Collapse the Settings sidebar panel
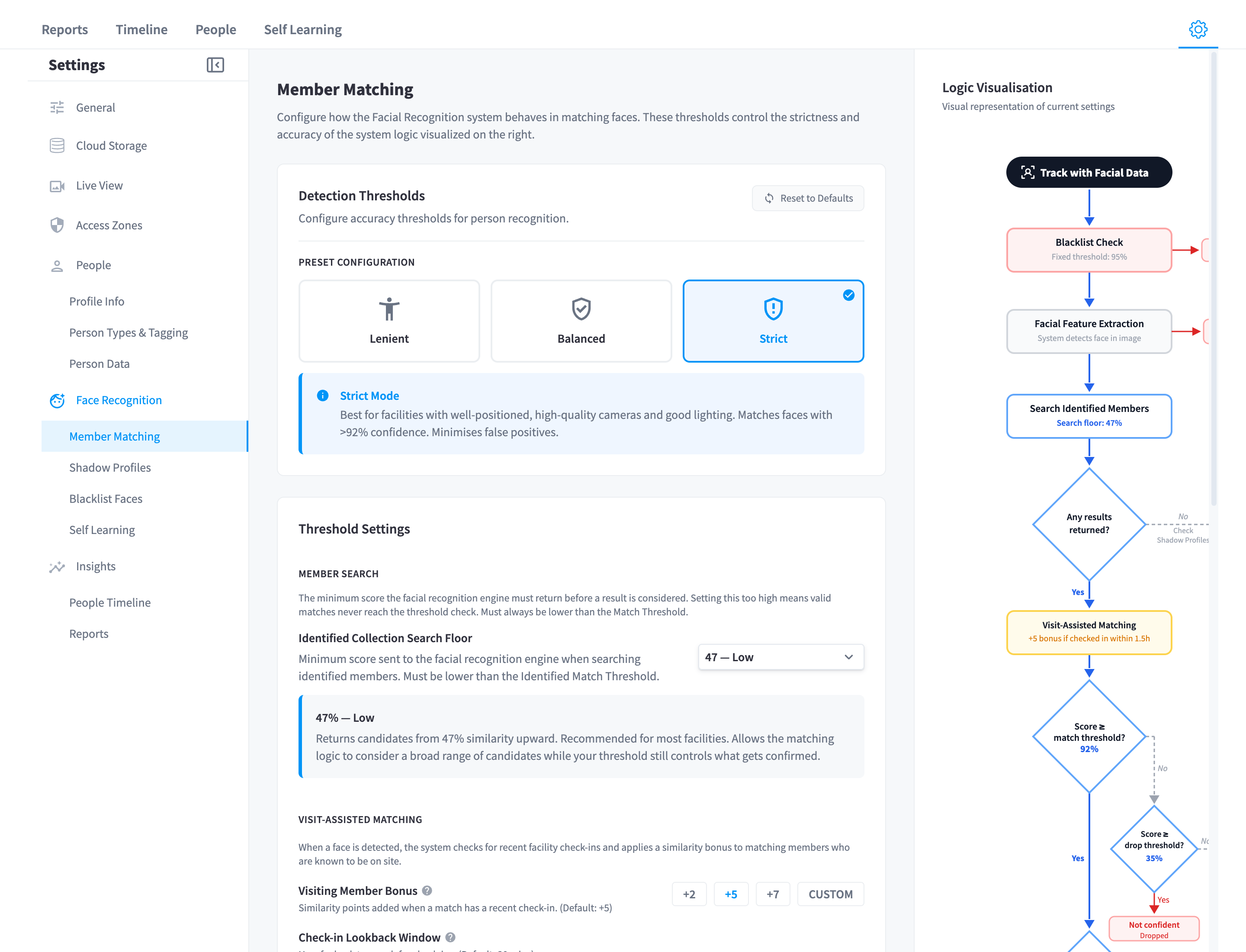This screenshot has height=952, width=1246. (x=215, y=65)
